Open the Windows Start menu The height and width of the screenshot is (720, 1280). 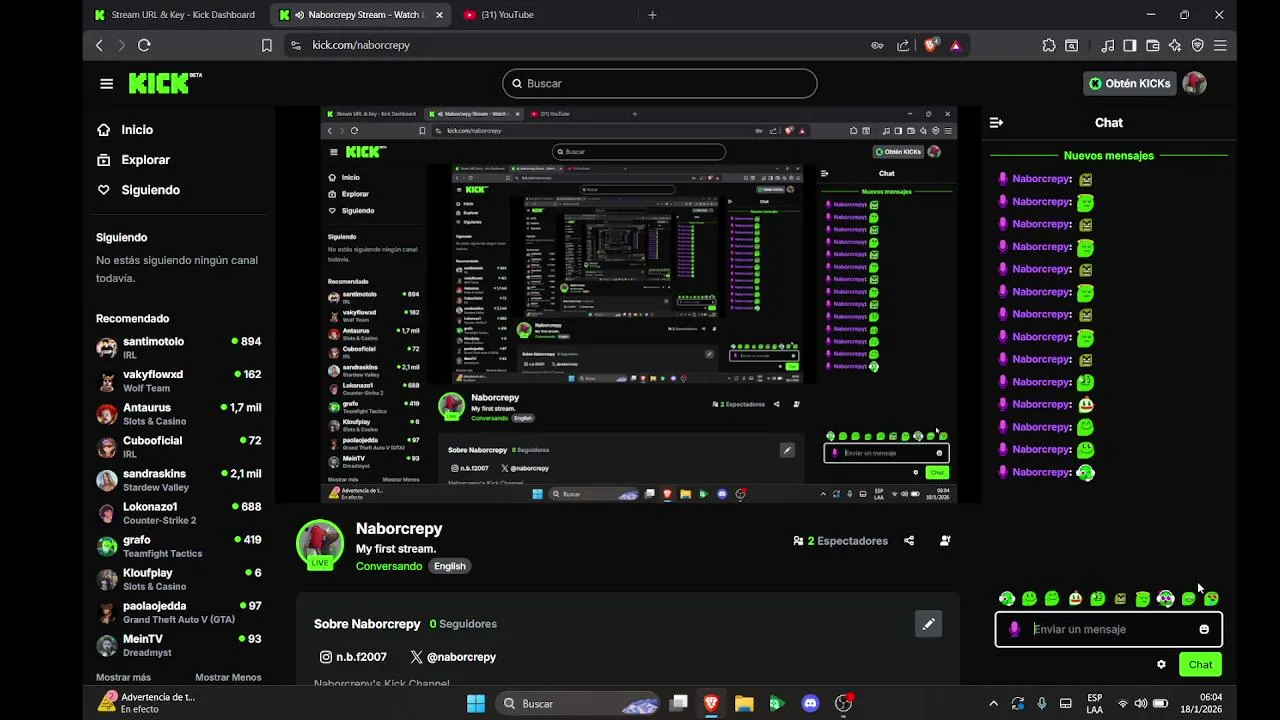(x=476, y=703)
